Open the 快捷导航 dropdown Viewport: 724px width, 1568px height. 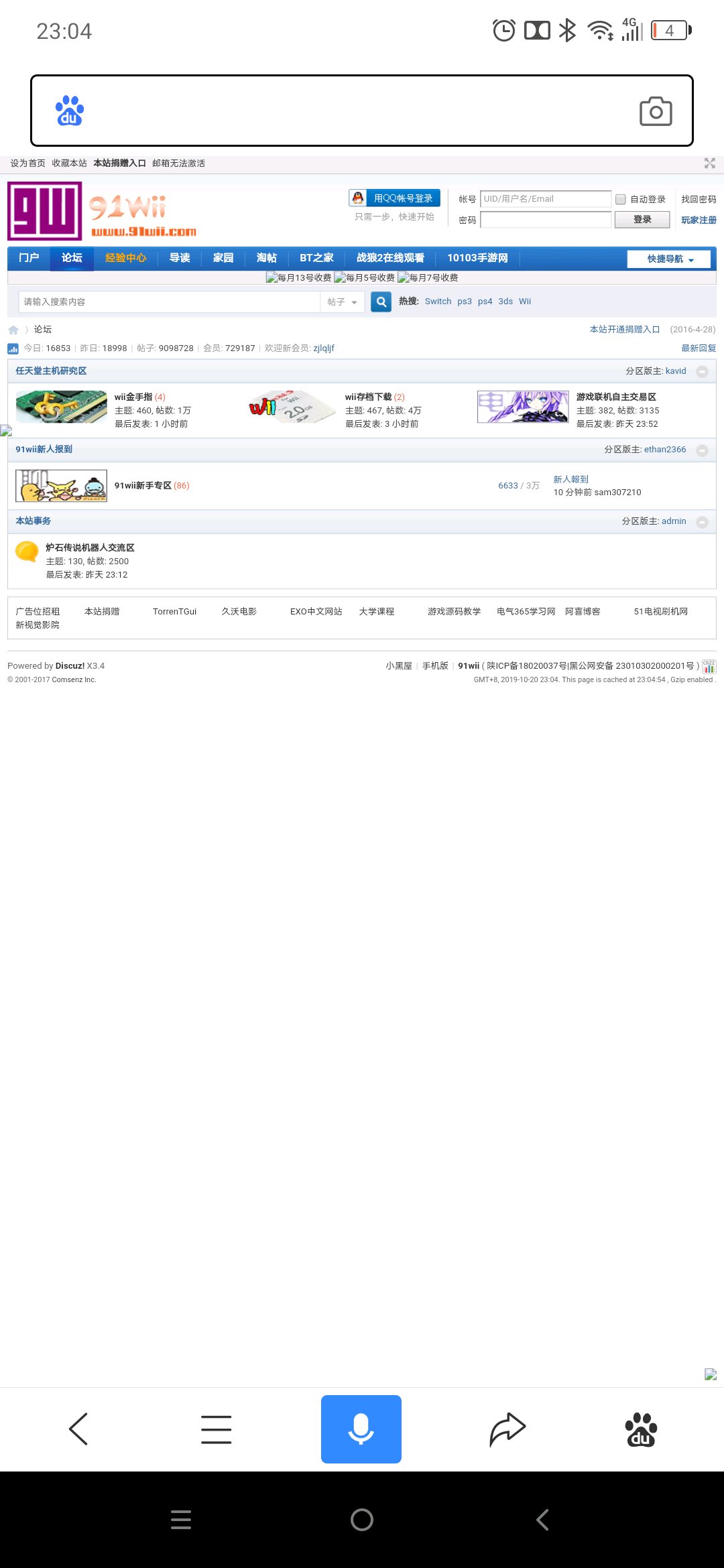pyautogui.click(x=669, y=259)
